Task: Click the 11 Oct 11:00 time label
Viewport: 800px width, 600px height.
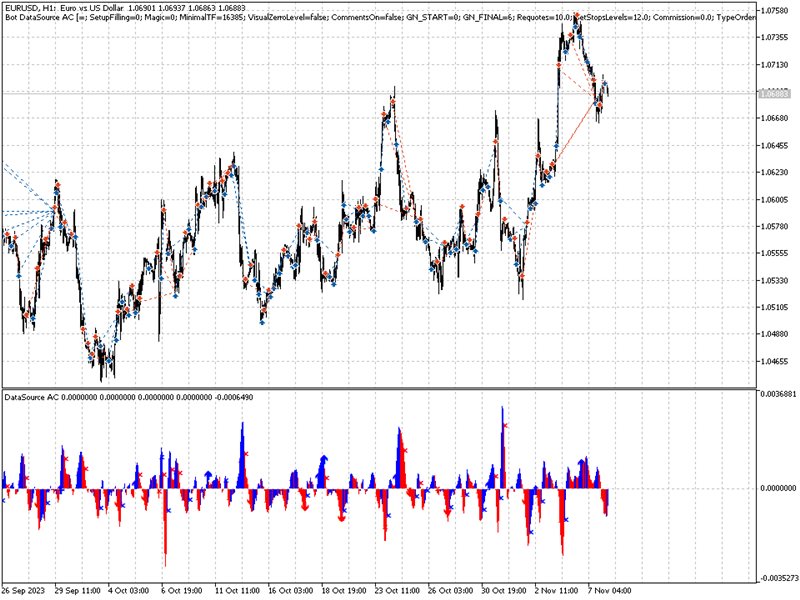Action: (x=237, y=590)
